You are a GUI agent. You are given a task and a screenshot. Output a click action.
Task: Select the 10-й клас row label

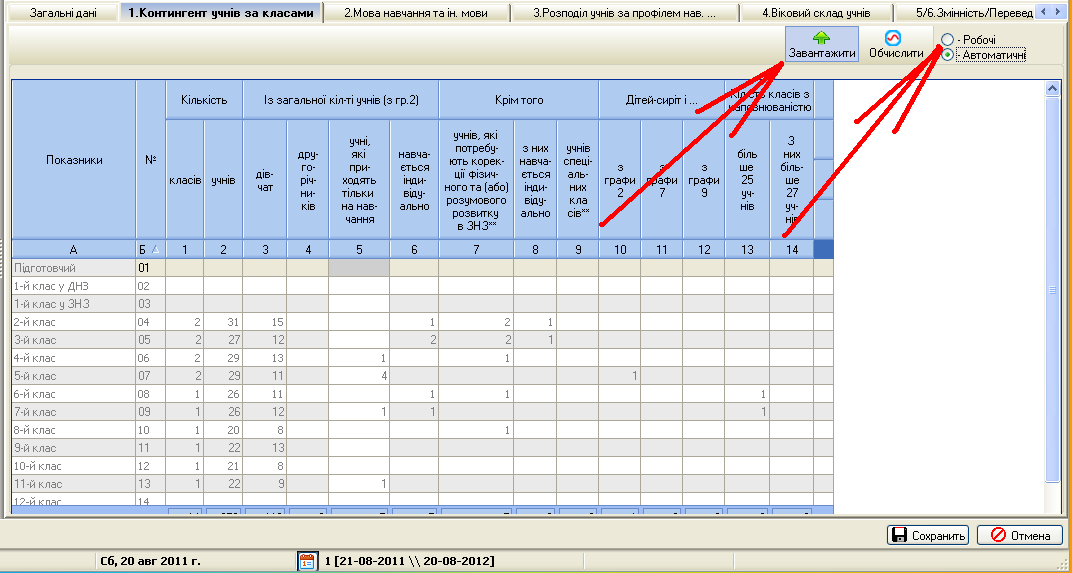click(x=74, y=466)
